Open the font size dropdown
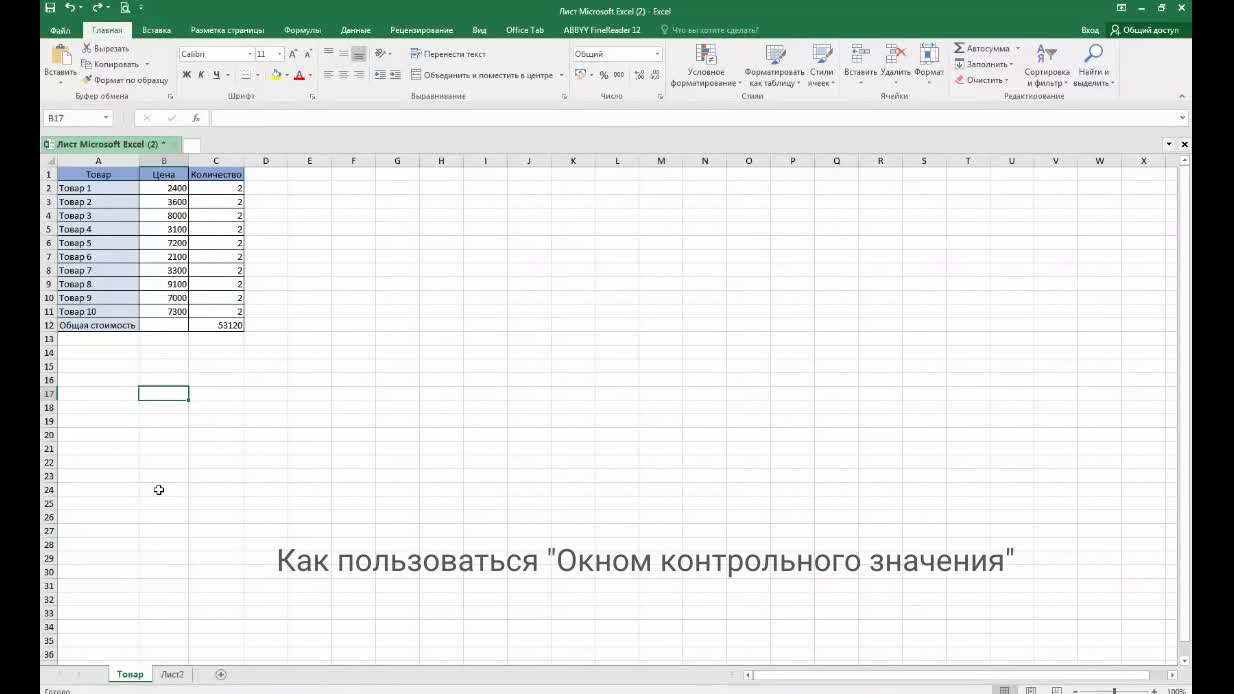This screenshot has width=1234, height=694. [x=278, y=52]
